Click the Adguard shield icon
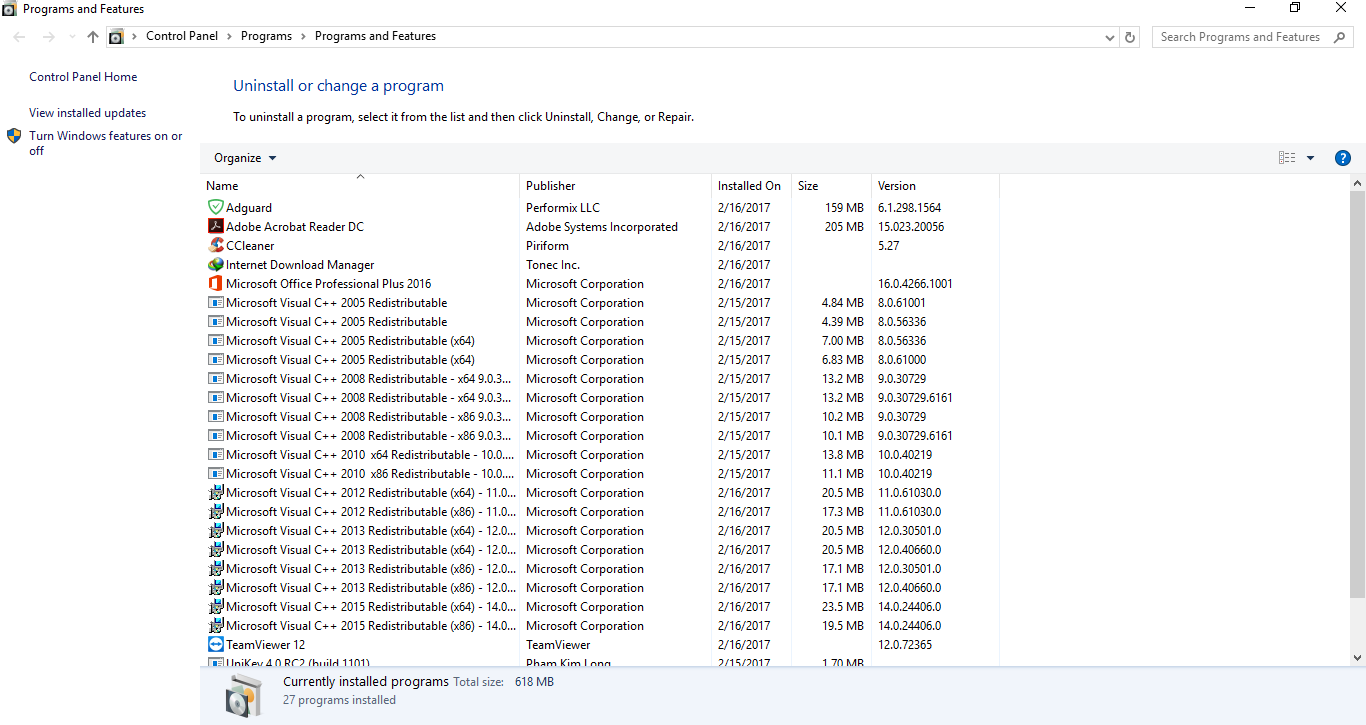The image size is (1366, 725). click(215, 208)
